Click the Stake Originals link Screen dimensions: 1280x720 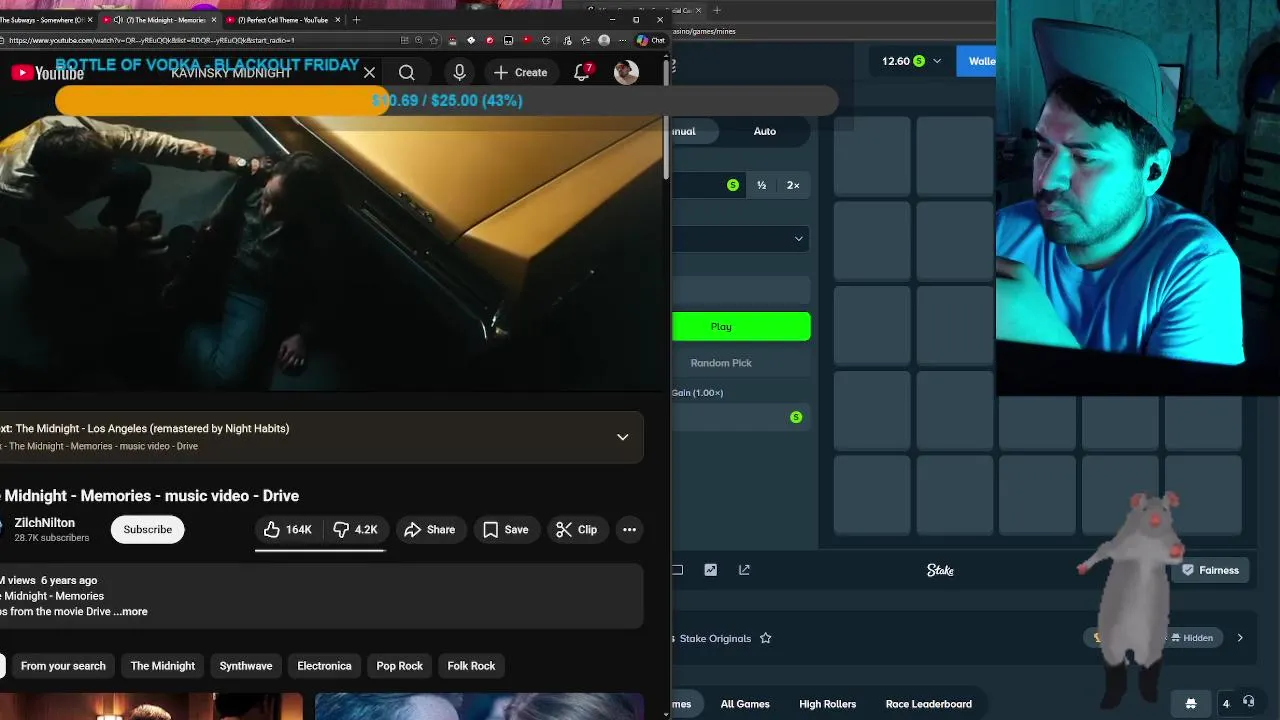pyautogui.click(x=715, y=638)
